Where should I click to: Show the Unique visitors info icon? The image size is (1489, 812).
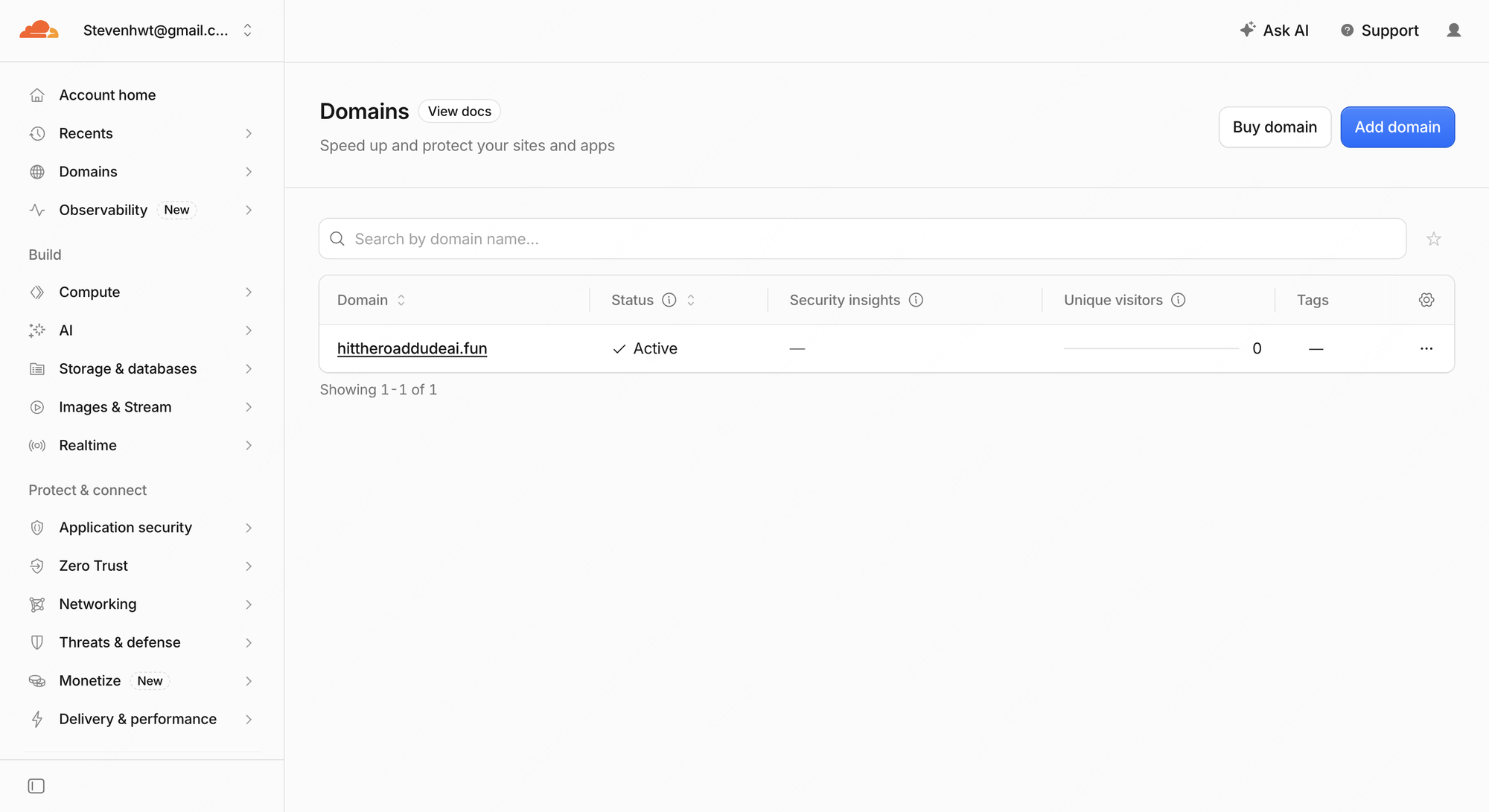coord(1178,300)
